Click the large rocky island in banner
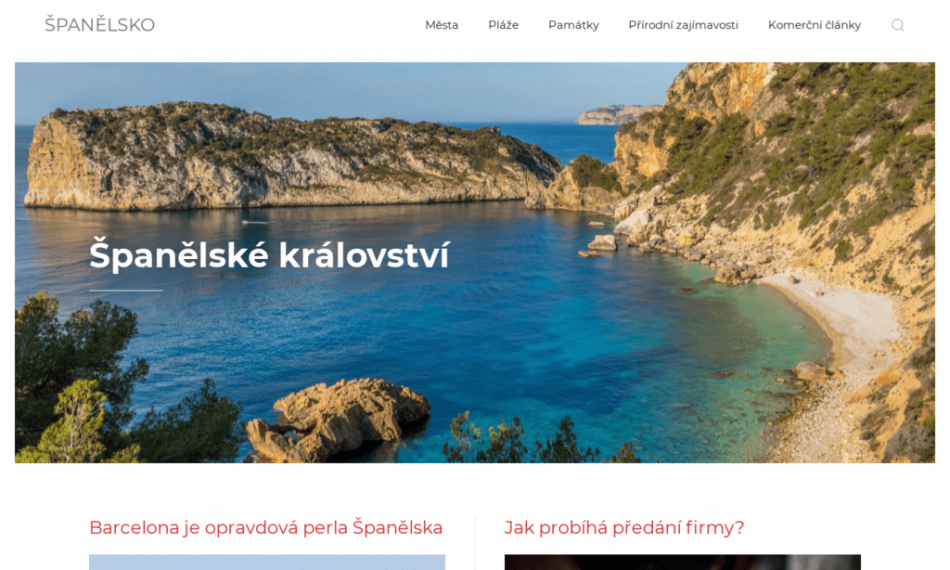 point(285,156)
